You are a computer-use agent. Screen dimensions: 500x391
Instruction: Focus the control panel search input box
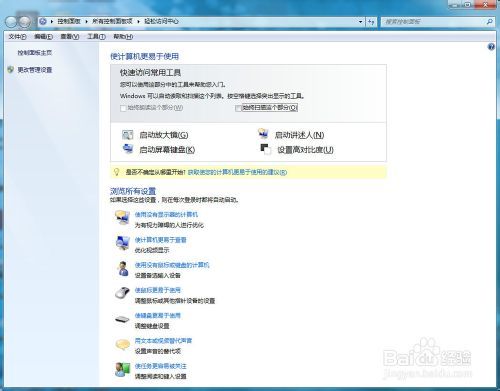(433, 22)
